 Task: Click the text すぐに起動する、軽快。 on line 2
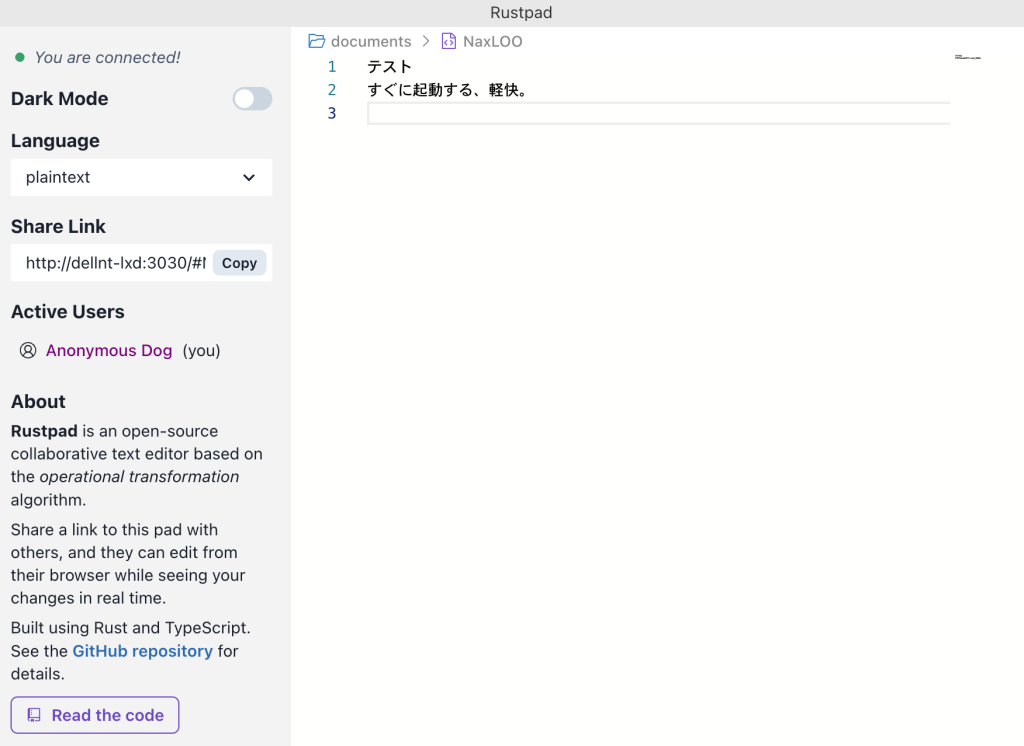pos(447,90)
